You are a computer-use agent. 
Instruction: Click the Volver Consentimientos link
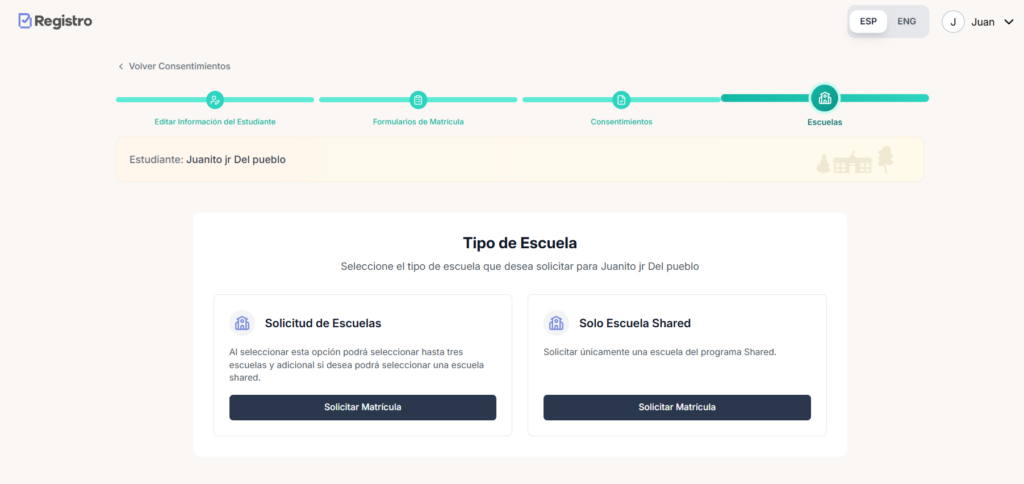pyautogui.click(x=179, y=67)
